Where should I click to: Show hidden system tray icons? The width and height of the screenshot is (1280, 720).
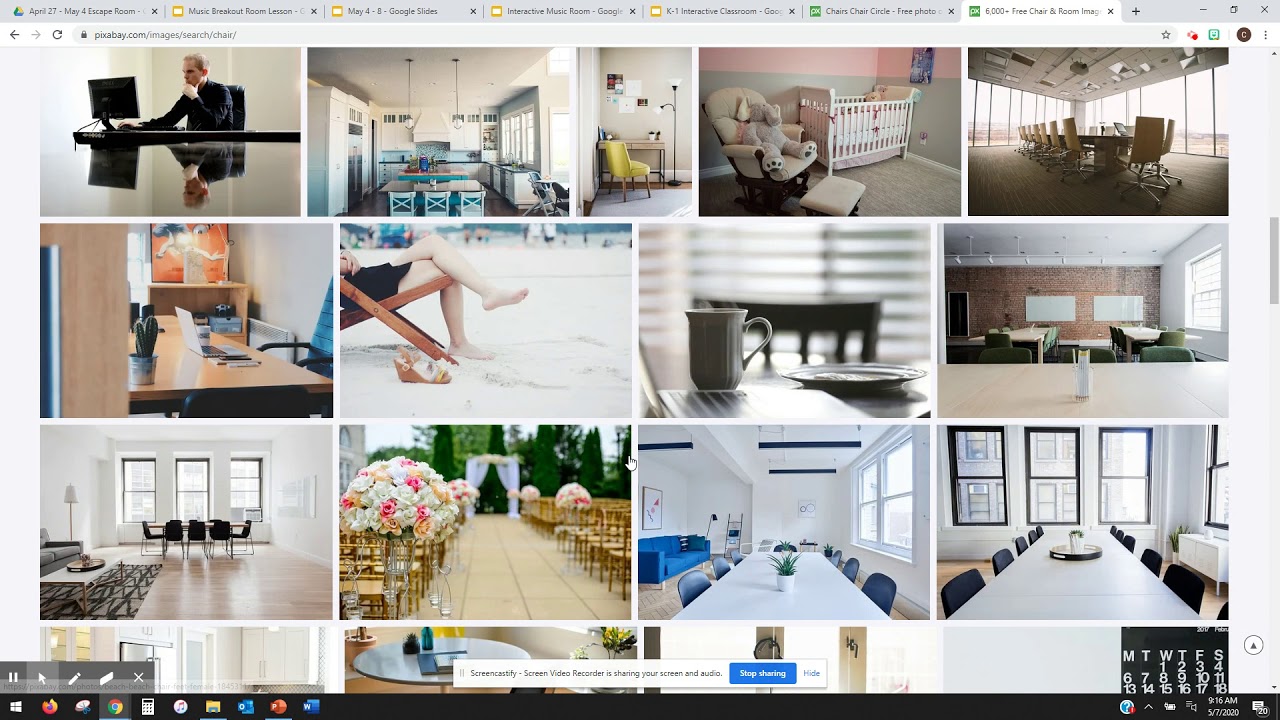pos(1148,707)
